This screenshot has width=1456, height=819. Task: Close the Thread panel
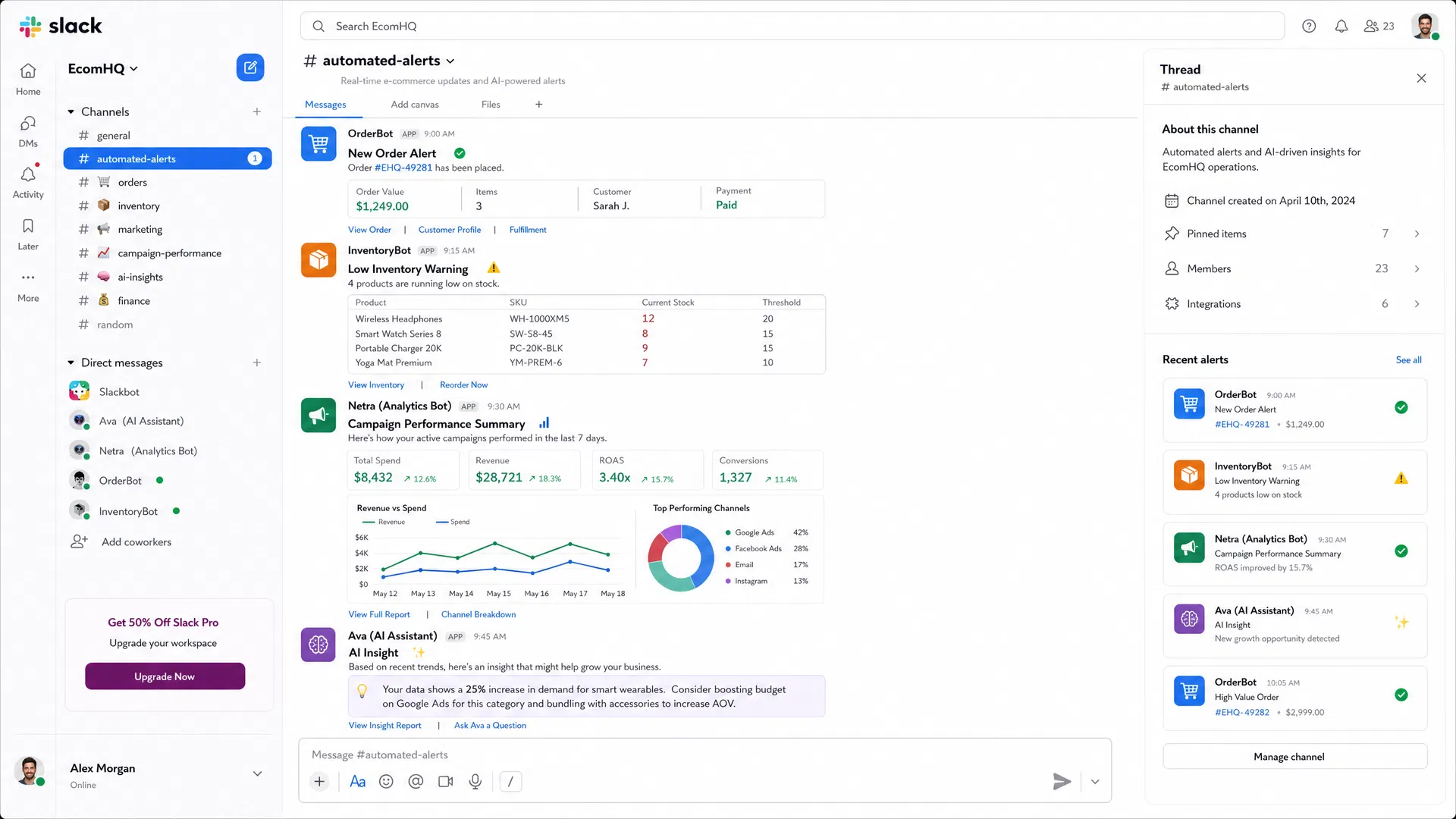pos(1421,78)
